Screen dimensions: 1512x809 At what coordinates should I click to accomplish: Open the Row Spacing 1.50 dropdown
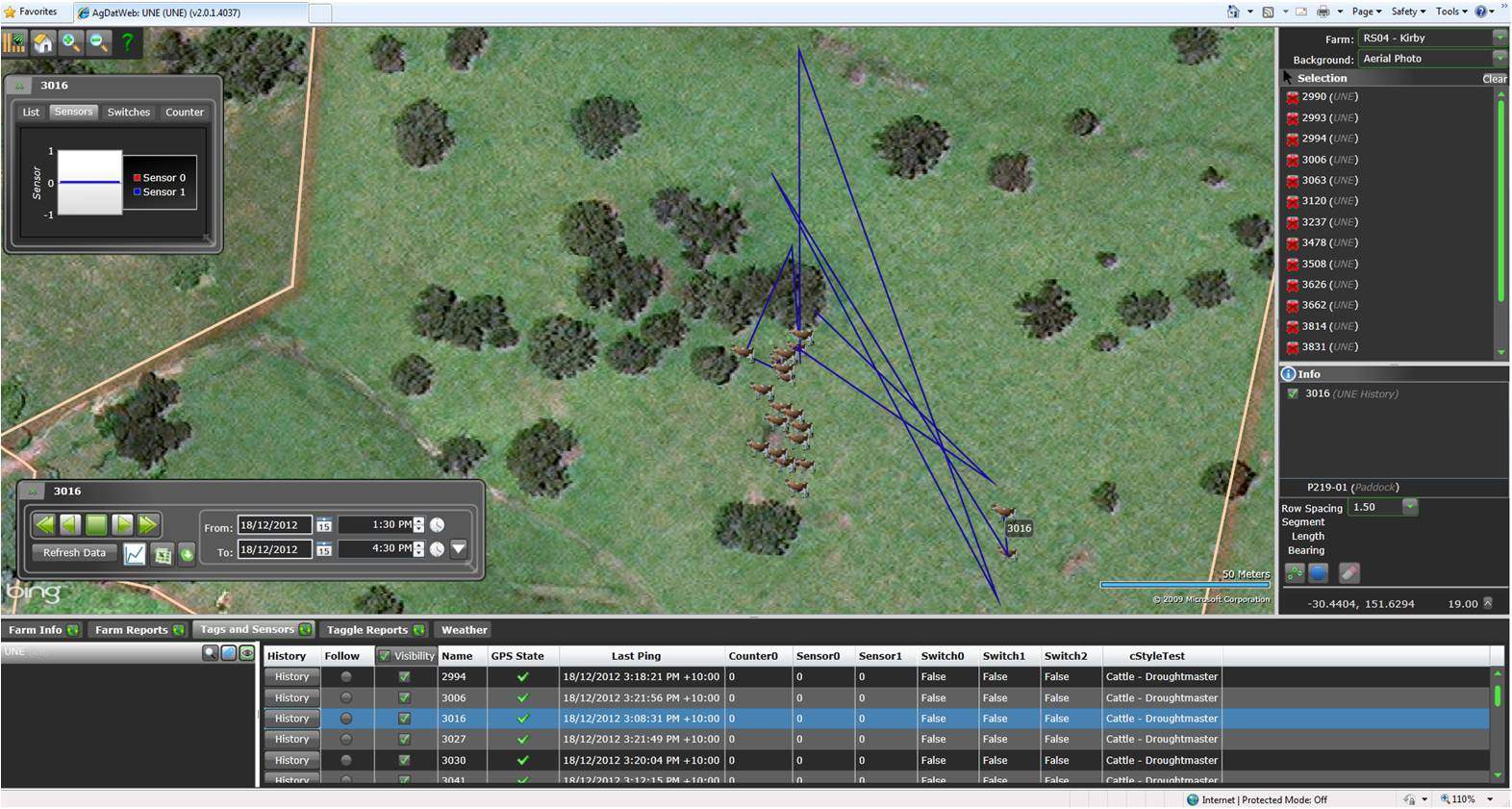[1410, 507]
